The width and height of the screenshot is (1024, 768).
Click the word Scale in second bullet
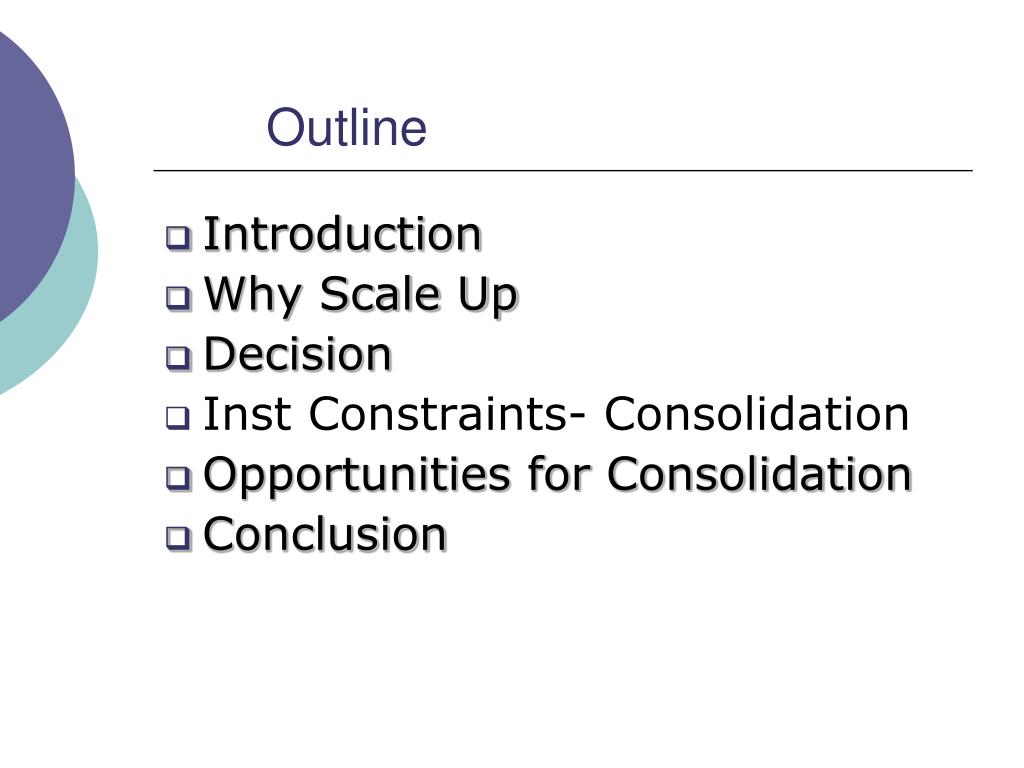(x=379, y=293)
